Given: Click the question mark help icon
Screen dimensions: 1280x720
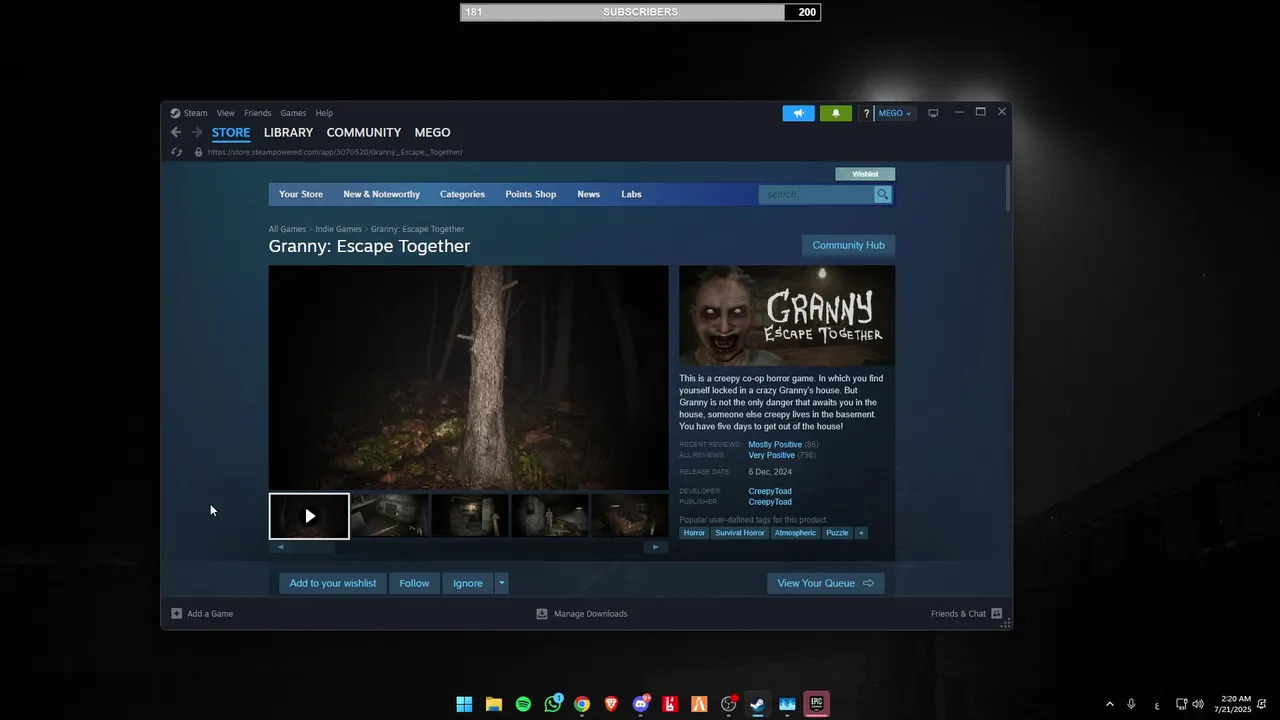Looking at the screenshot, I should pyautogui.click(x=867, y=113).
